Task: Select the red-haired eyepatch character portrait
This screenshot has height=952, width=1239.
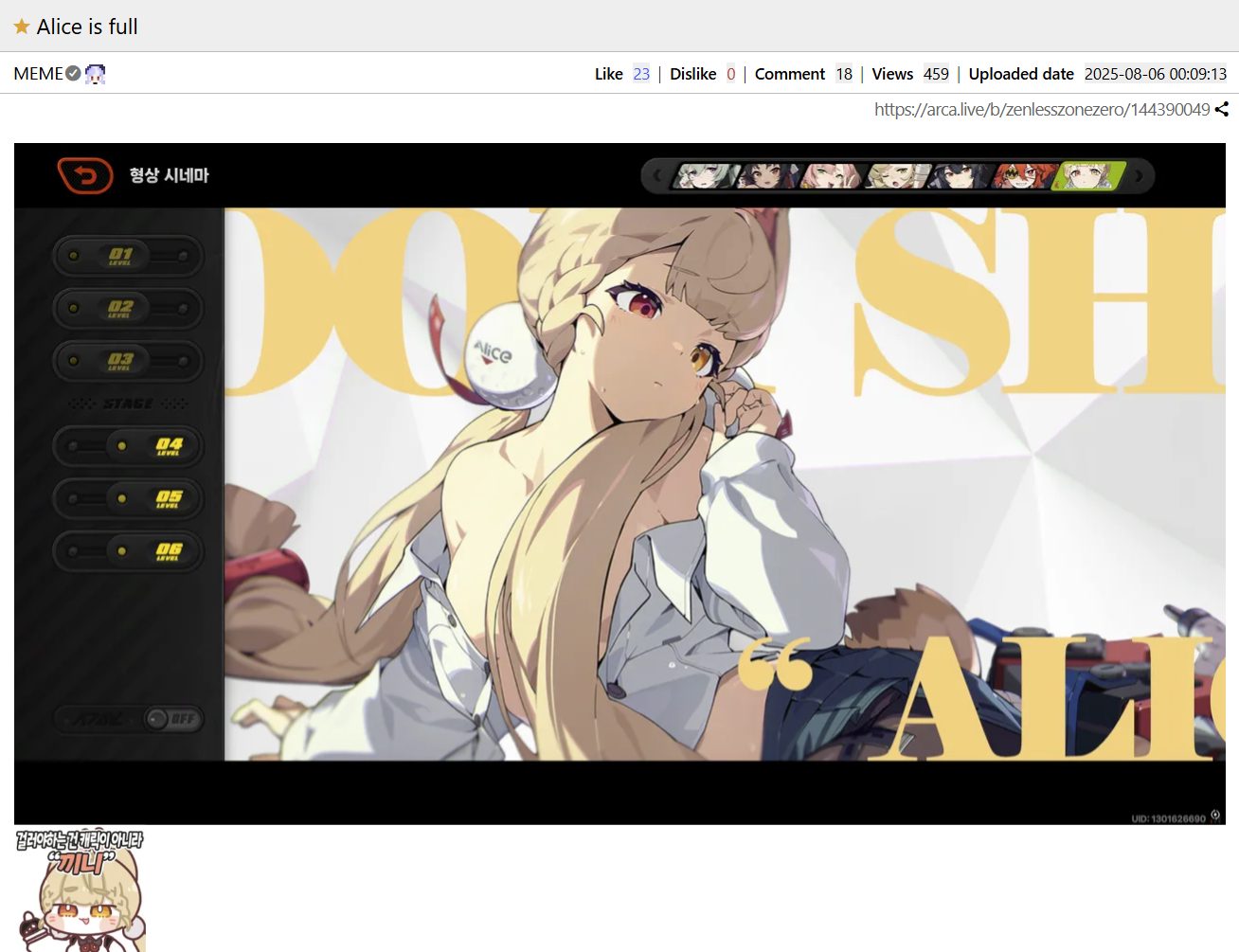Action: coord(1023,175)
